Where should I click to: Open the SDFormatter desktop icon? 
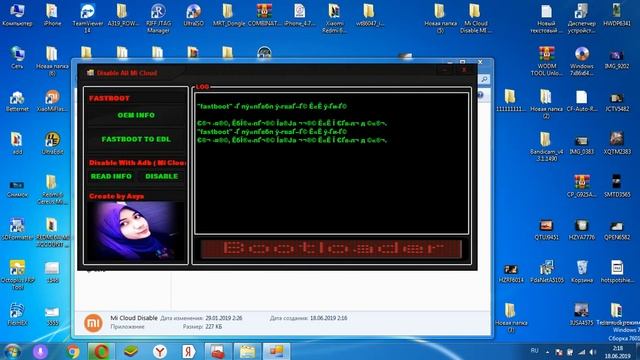coord(17,229)
